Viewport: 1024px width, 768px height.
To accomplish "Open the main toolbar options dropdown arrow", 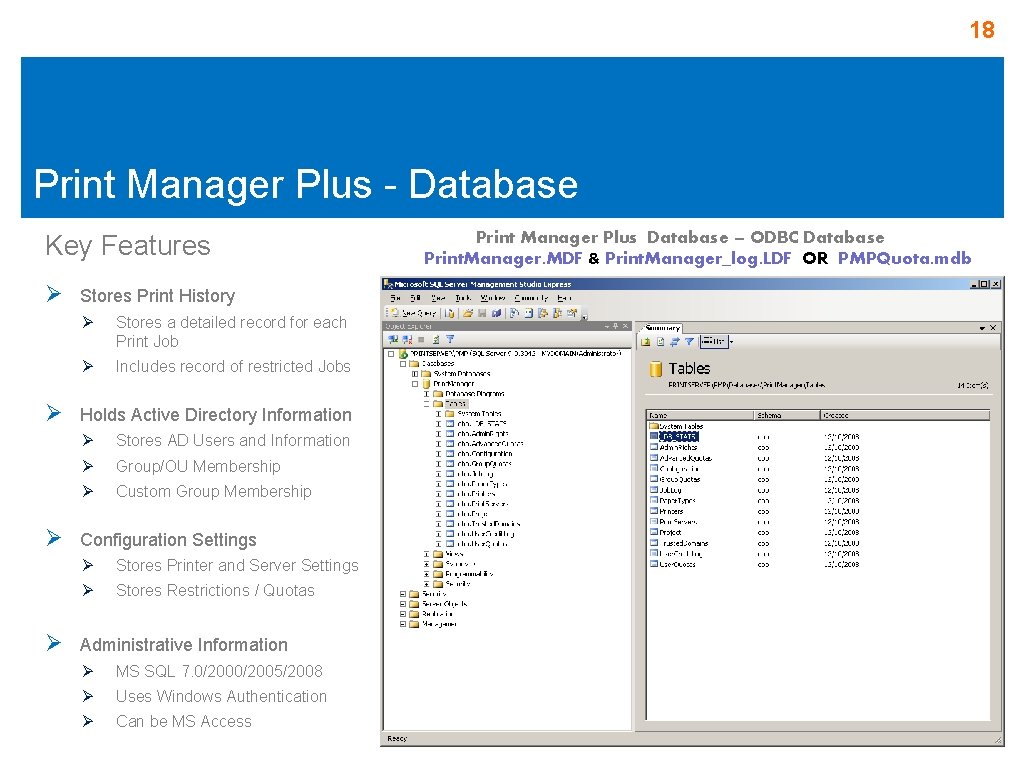I will (584, 316).
